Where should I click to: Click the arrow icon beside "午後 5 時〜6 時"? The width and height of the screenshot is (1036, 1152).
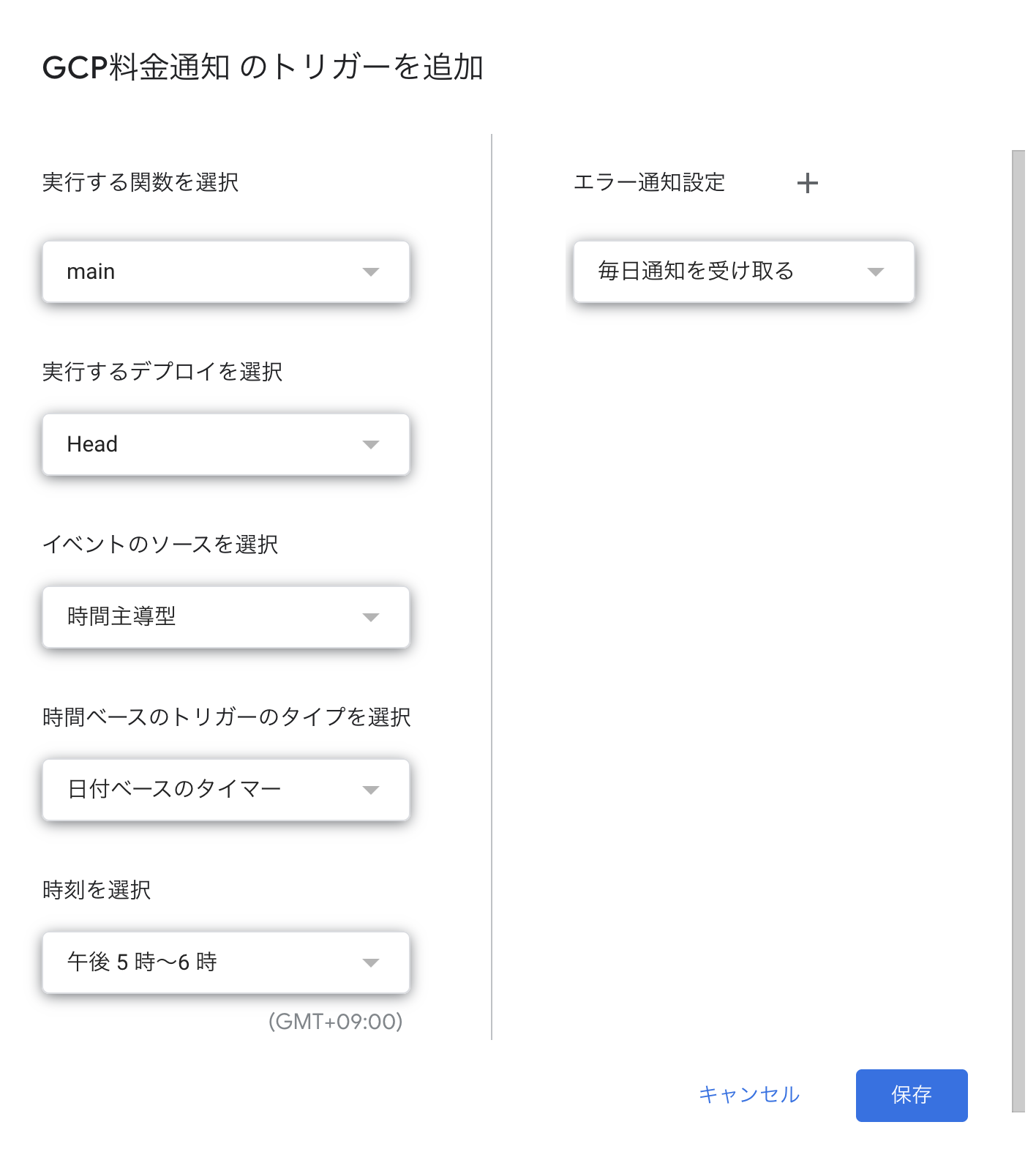click(371, 963)
